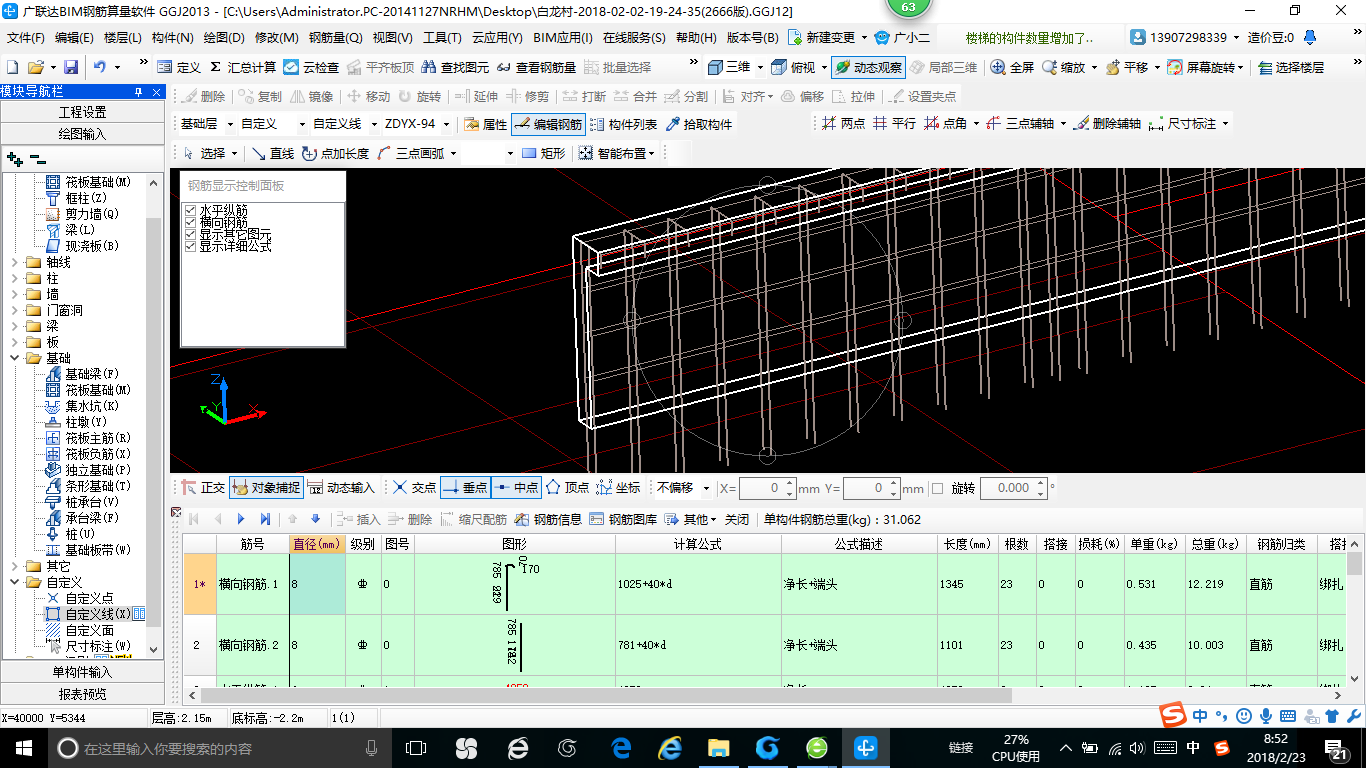Click the X coordinate input field

[767, 488]
